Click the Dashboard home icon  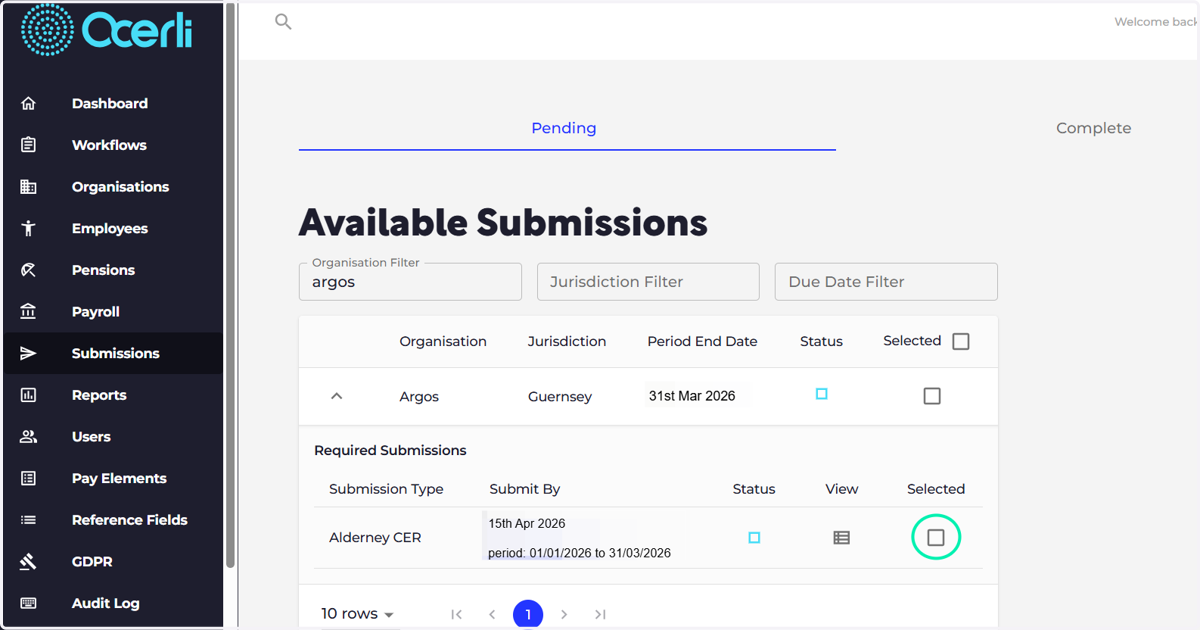[x=28, y=103]
